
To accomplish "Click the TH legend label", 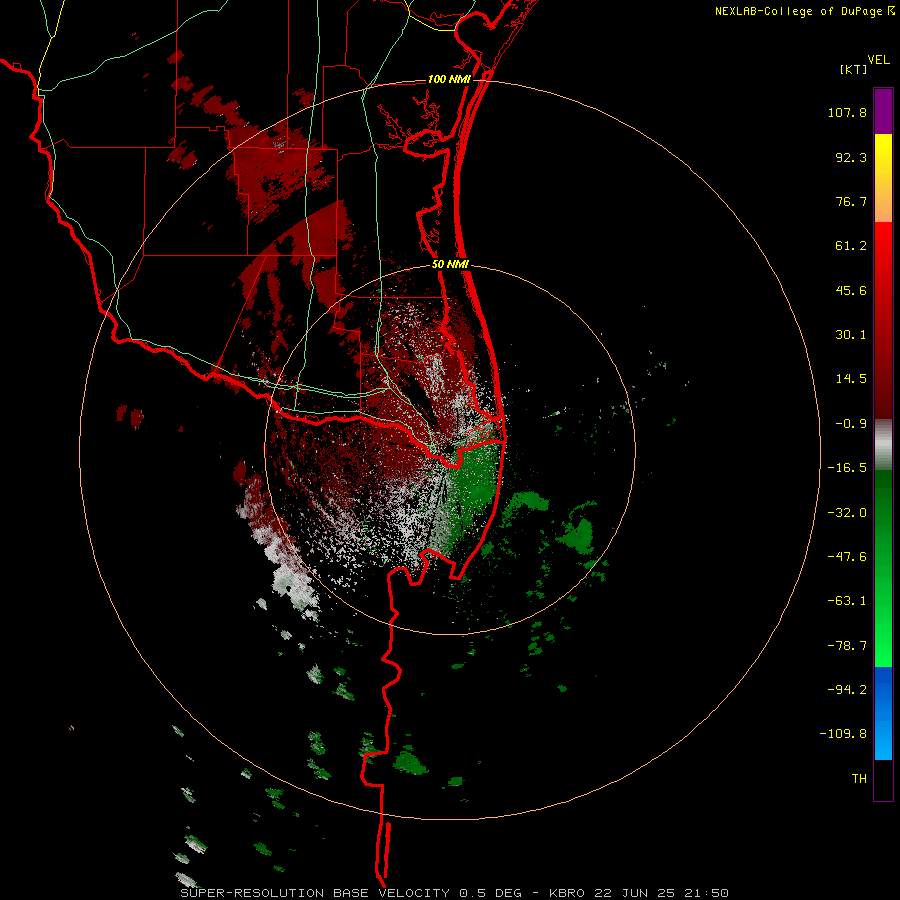I will (x=859, y=779).
